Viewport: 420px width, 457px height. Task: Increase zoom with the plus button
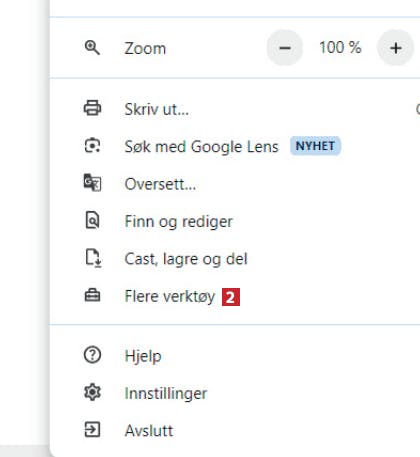[395, 48]
